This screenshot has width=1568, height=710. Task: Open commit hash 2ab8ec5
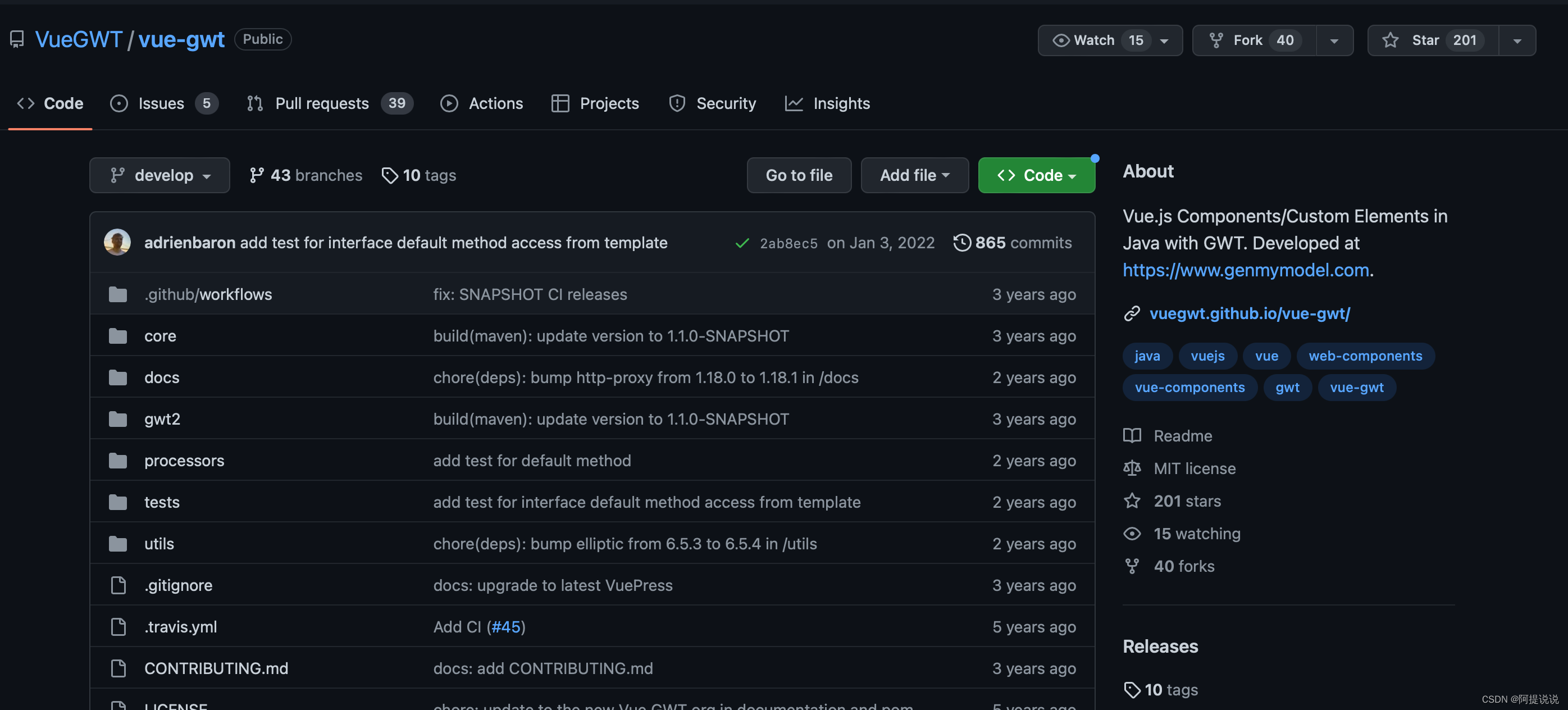788,243
